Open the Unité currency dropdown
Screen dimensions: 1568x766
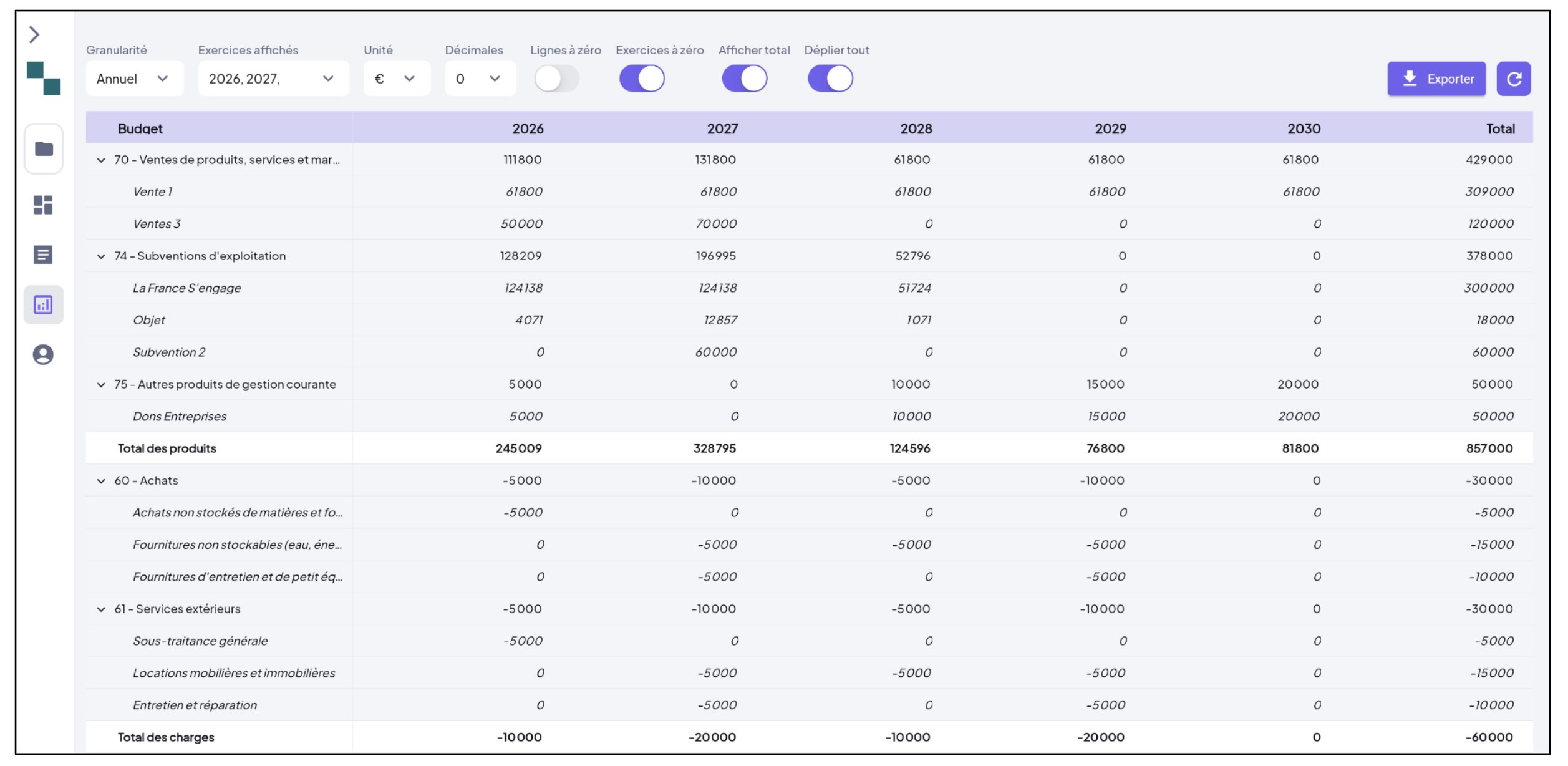click(396, 78)
